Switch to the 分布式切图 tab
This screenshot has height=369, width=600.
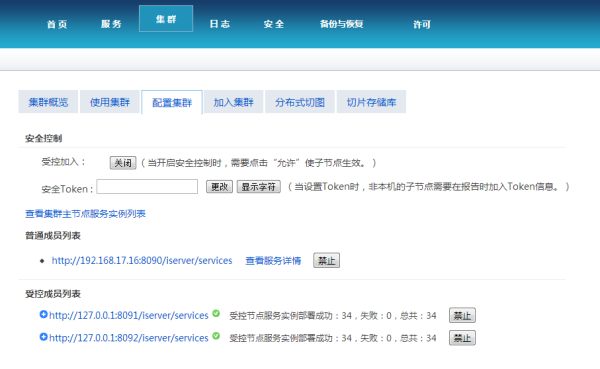[x=300, y=102]
